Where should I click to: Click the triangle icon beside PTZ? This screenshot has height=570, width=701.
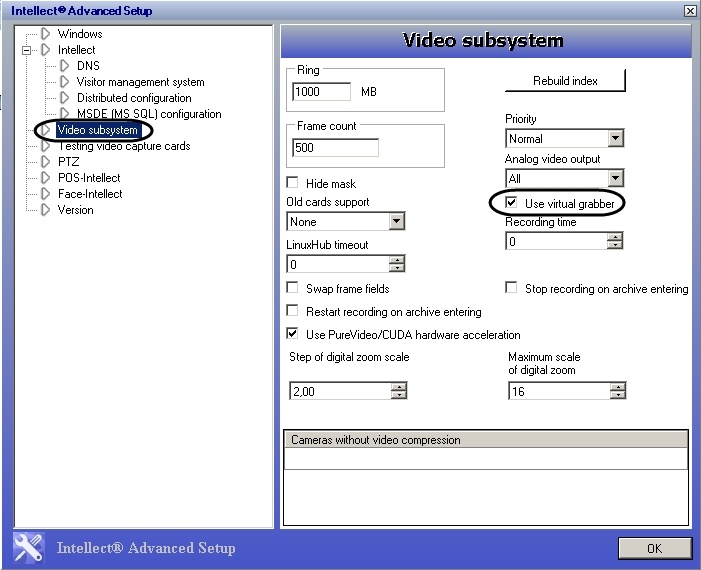(45, 162)
